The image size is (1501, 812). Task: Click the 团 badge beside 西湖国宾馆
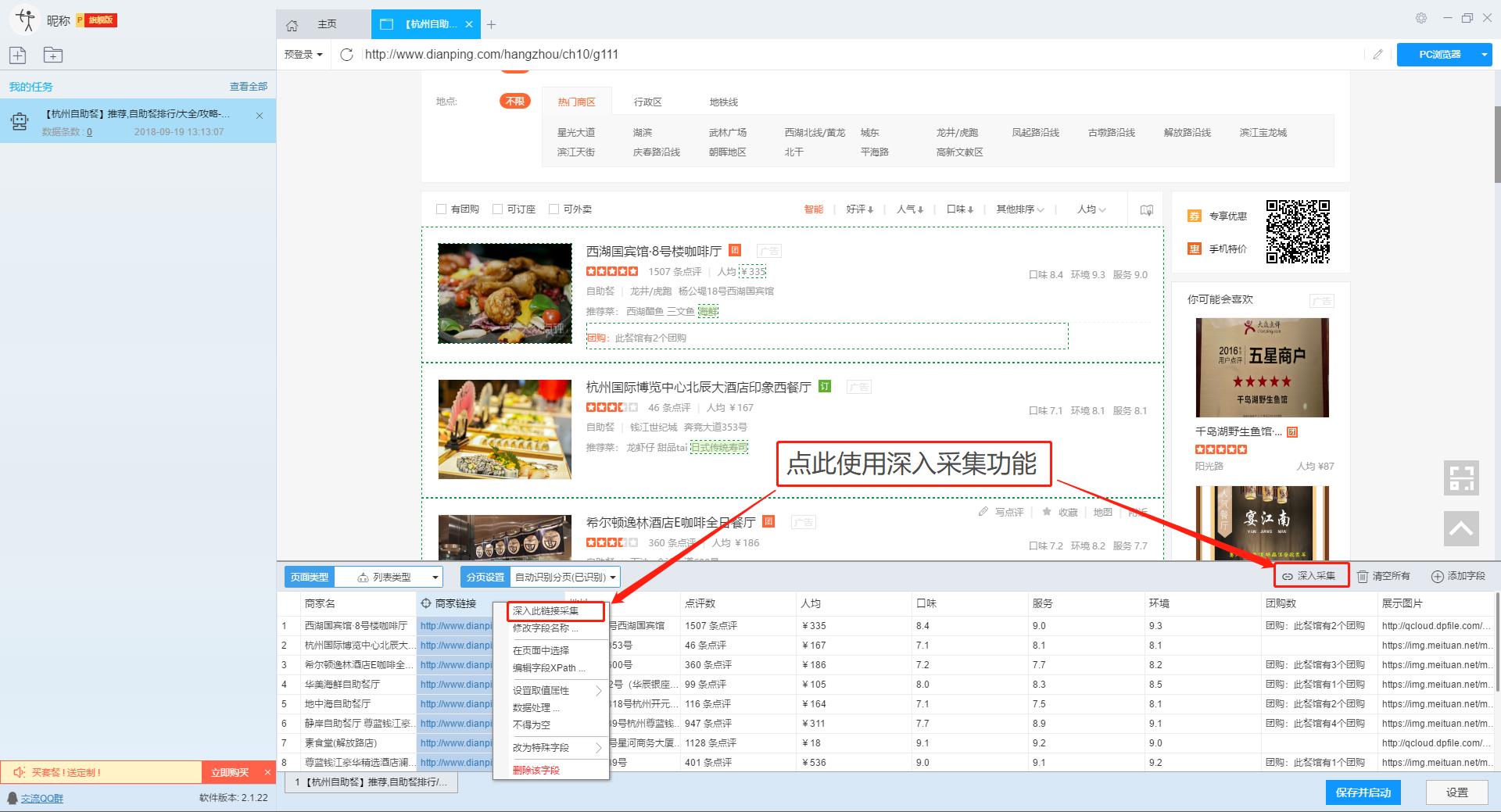(735, 250)
